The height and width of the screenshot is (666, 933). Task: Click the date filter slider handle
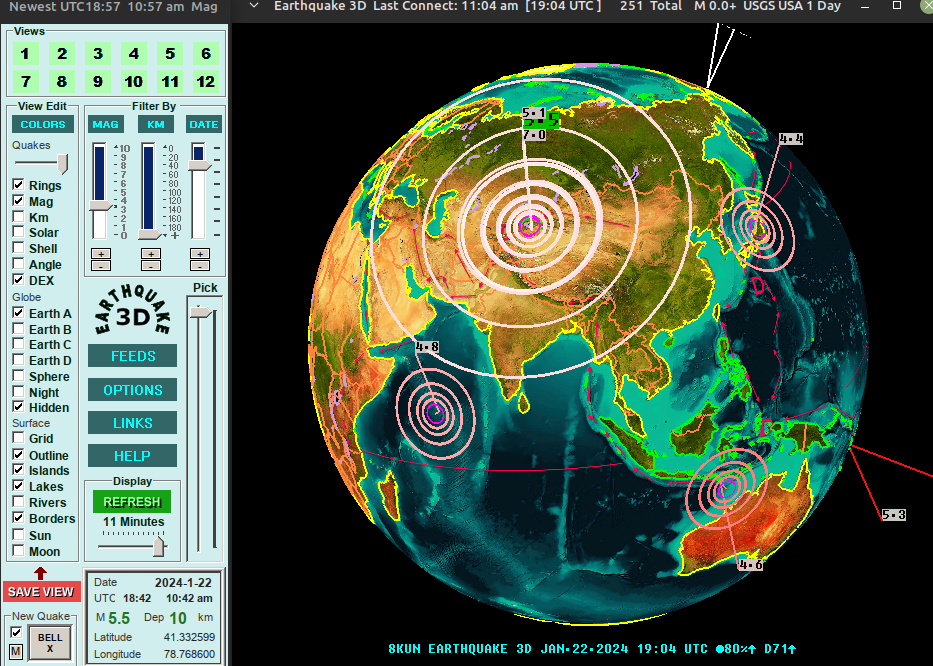(x=199, y=165)
